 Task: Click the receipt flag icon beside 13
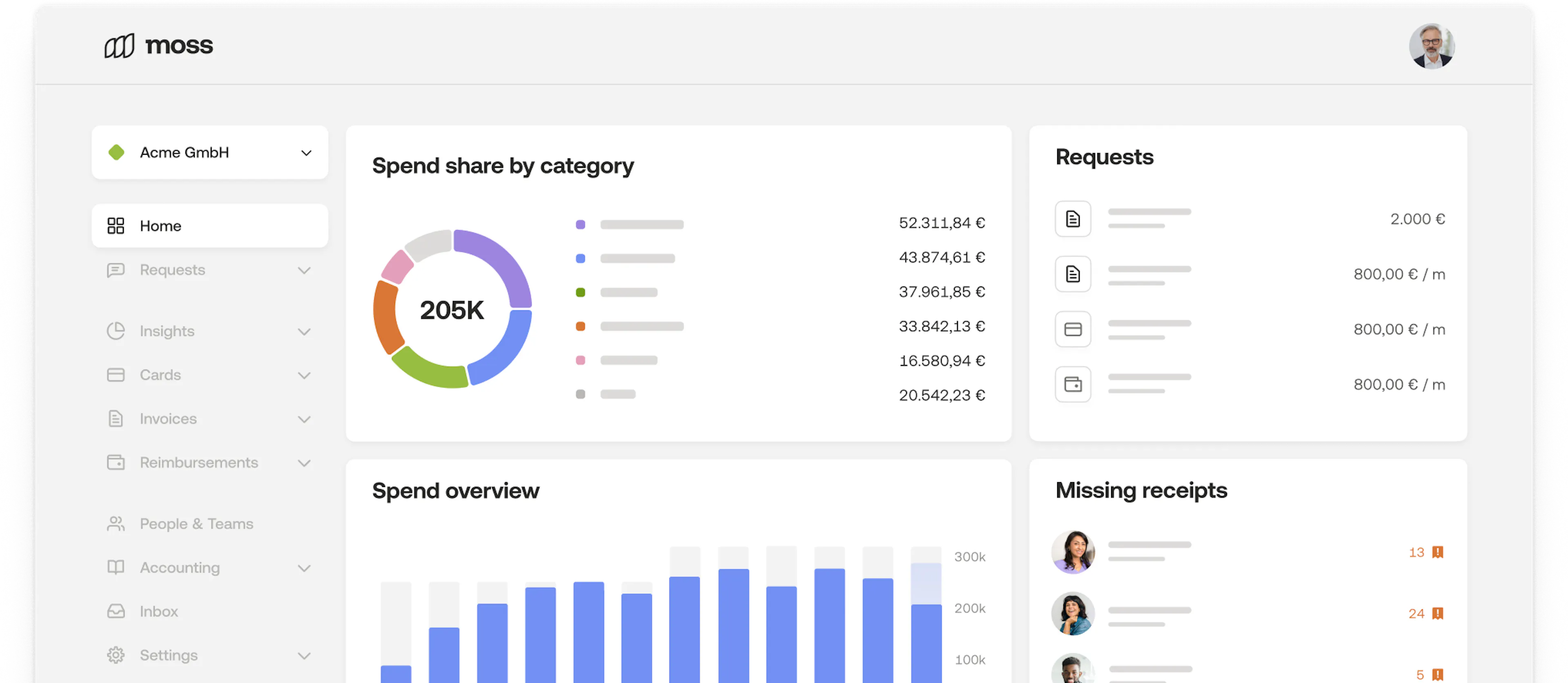(x=1438, y=552)
